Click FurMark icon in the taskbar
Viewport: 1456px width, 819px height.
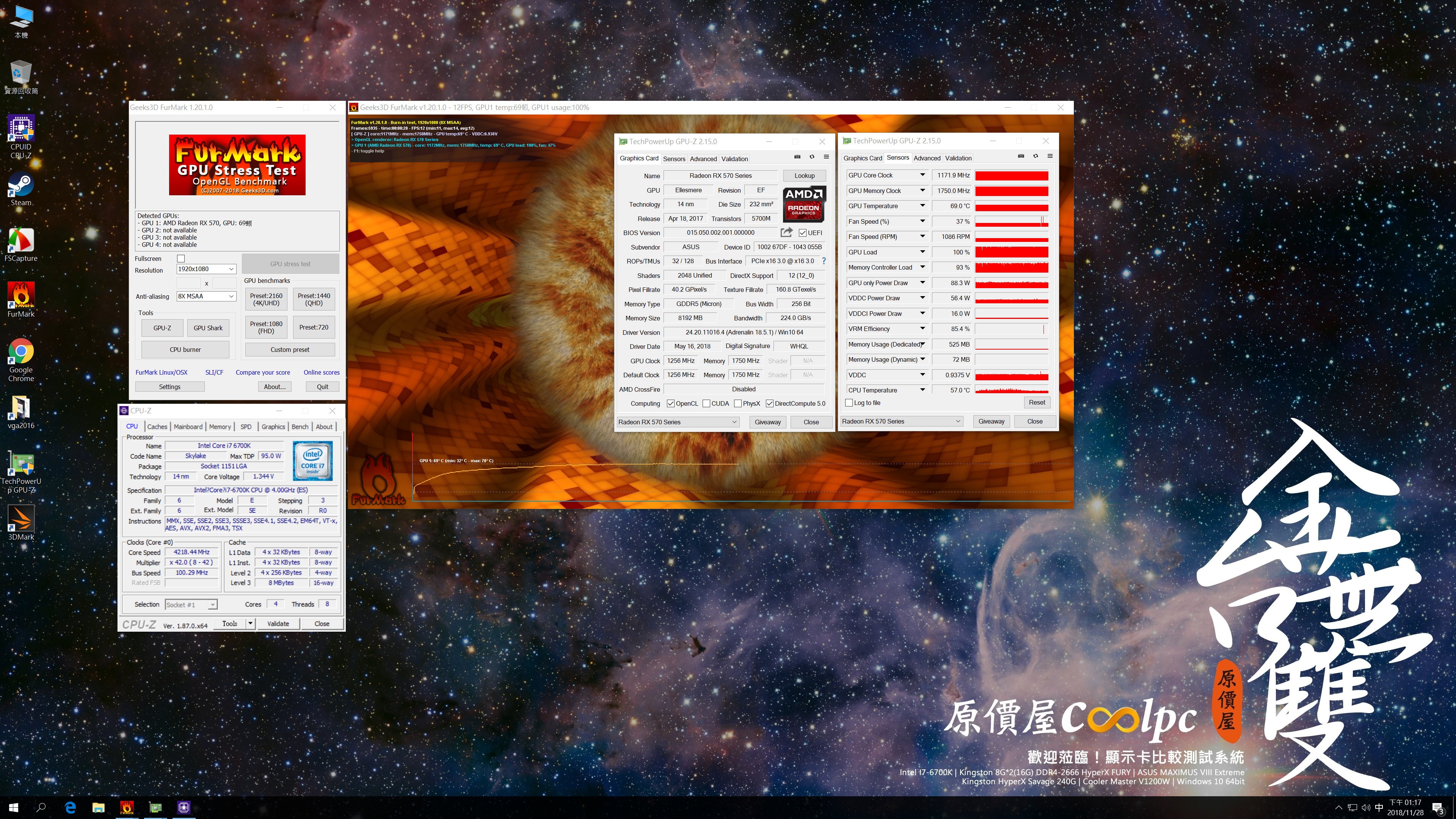(x=127, y=807)
